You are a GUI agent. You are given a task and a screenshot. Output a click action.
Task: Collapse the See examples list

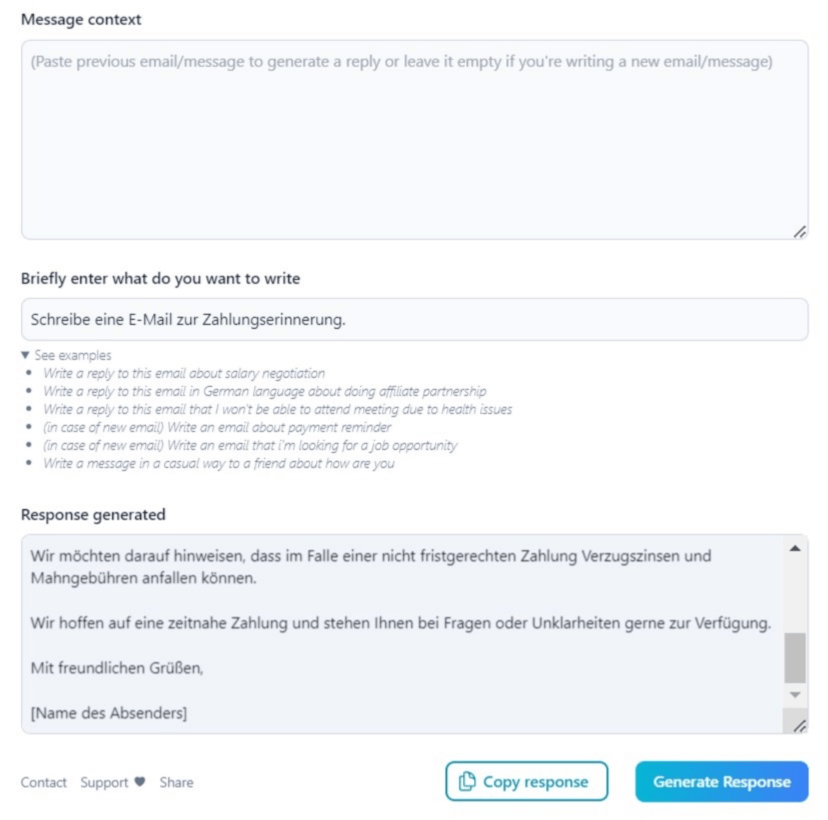26,355
